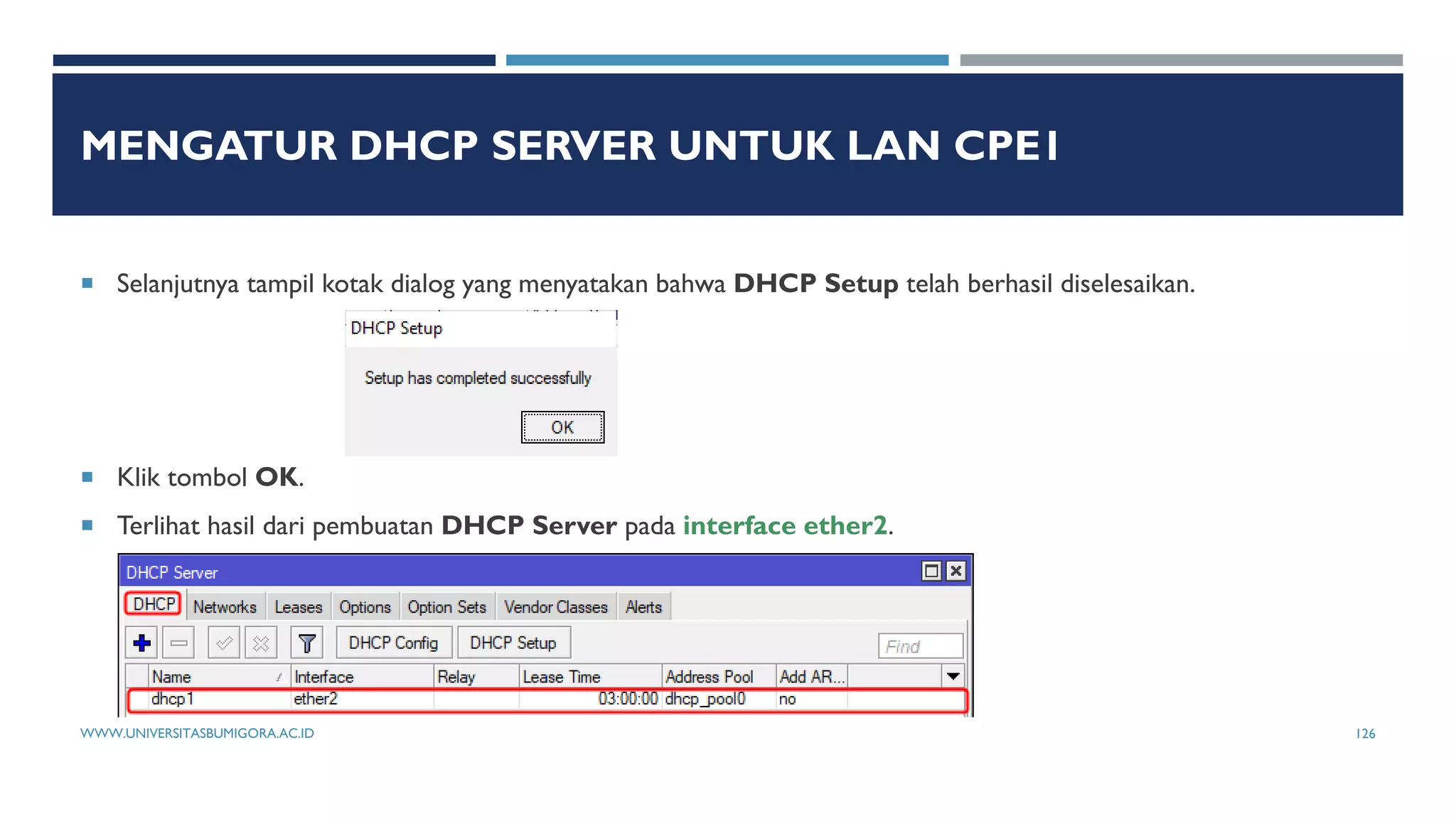
Task: Click the dhcp_pool0 address pool cell
Action: point(719,700)
